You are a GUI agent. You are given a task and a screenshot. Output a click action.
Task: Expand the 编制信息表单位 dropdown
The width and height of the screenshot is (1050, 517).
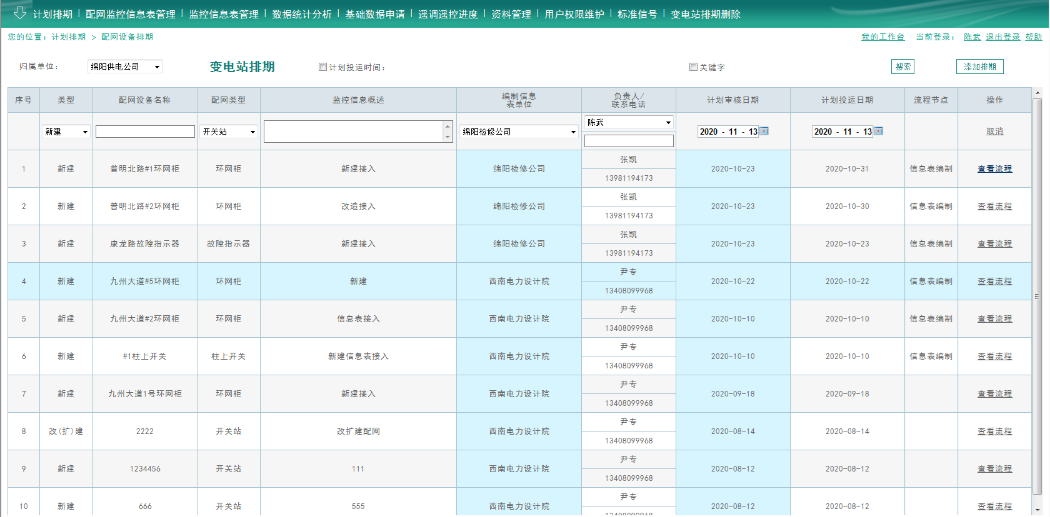coord(519,131)
